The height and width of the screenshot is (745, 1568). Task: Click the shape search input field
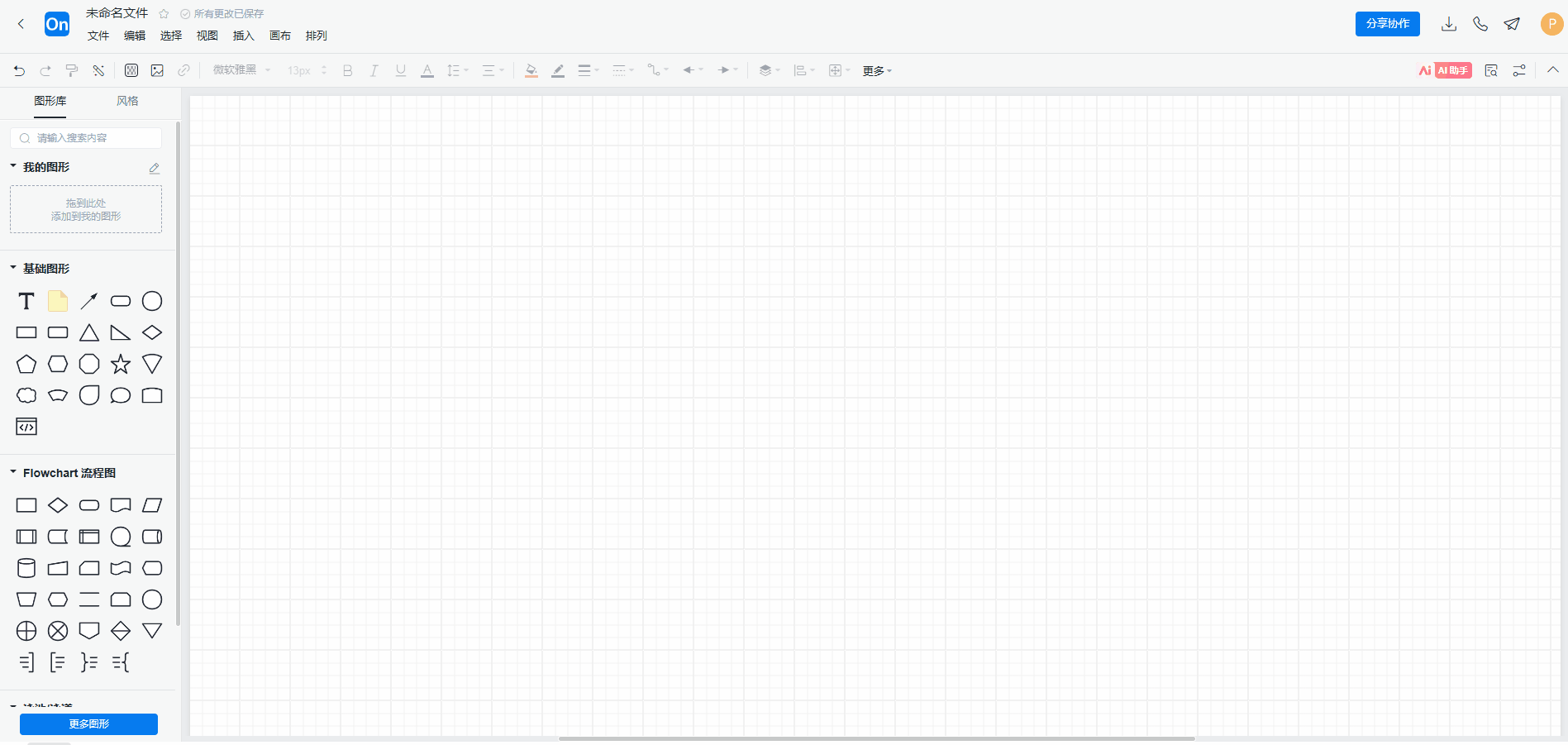(86, 138)
